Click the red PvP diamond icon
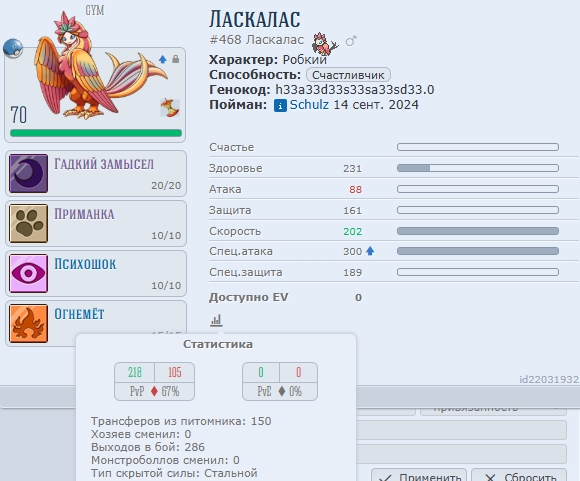 (154, 391)
